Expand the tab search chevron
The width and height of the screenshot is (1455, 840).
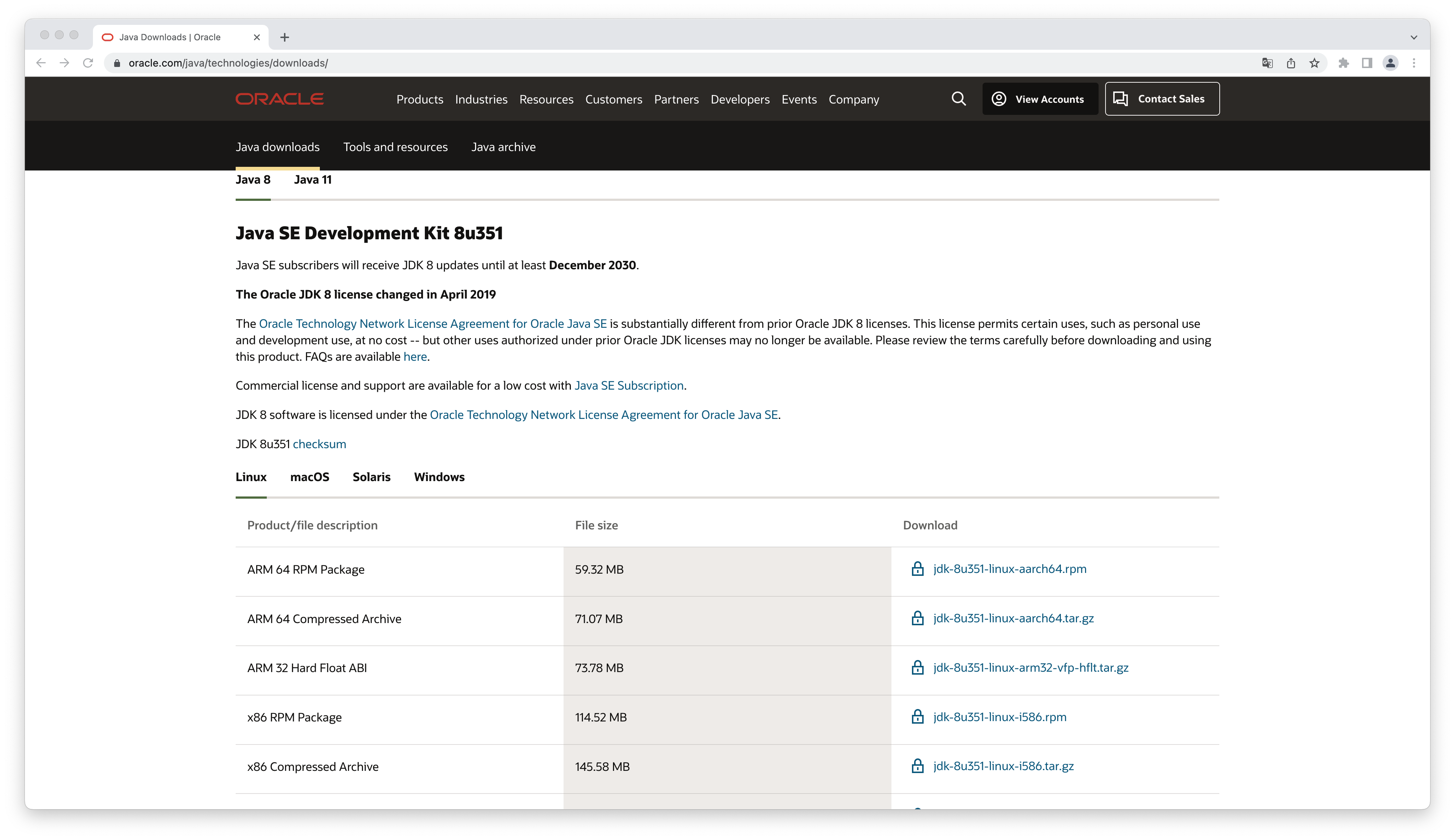click(x=1414, y=37)
